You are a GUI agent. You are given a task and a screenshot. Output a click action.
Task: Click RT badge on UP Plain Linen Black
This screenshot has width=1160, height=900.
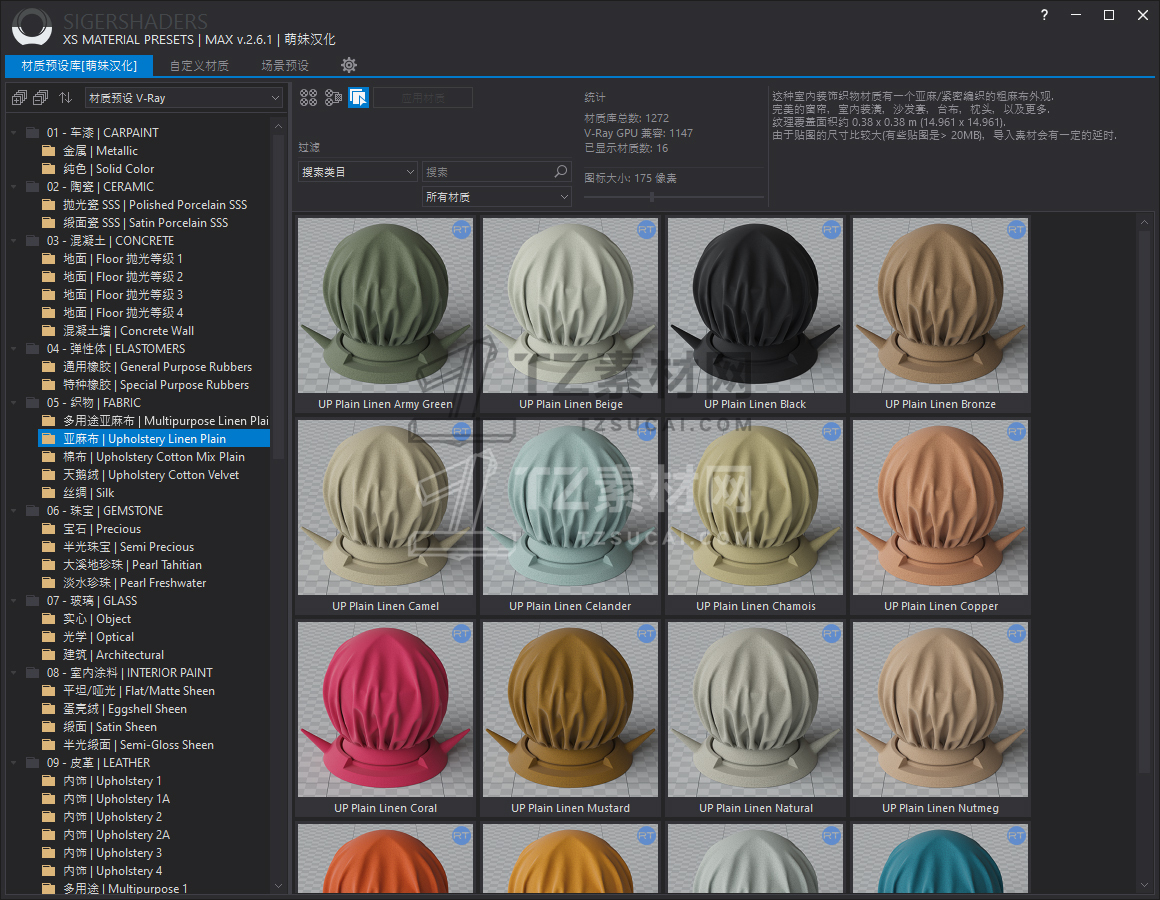[831, 230]
